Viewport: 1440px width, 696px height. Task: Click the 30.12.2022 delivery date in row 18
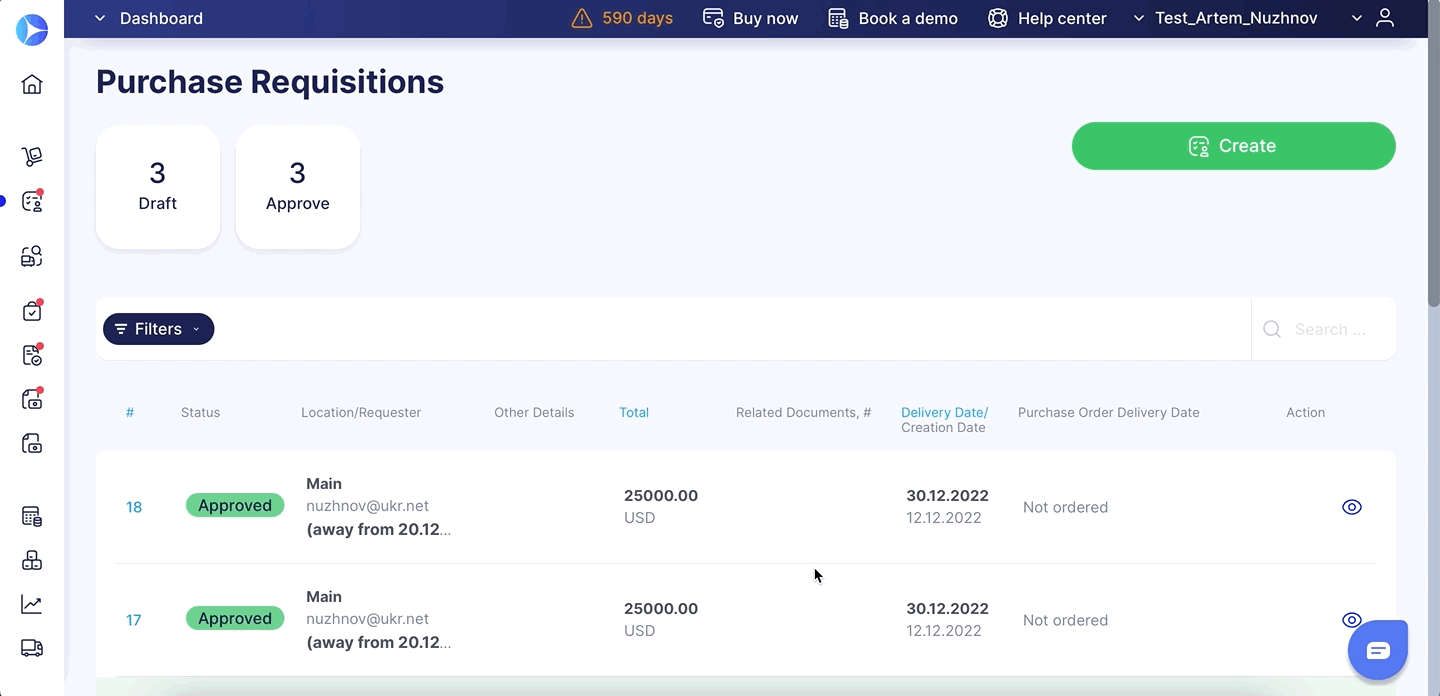point(947,496)
